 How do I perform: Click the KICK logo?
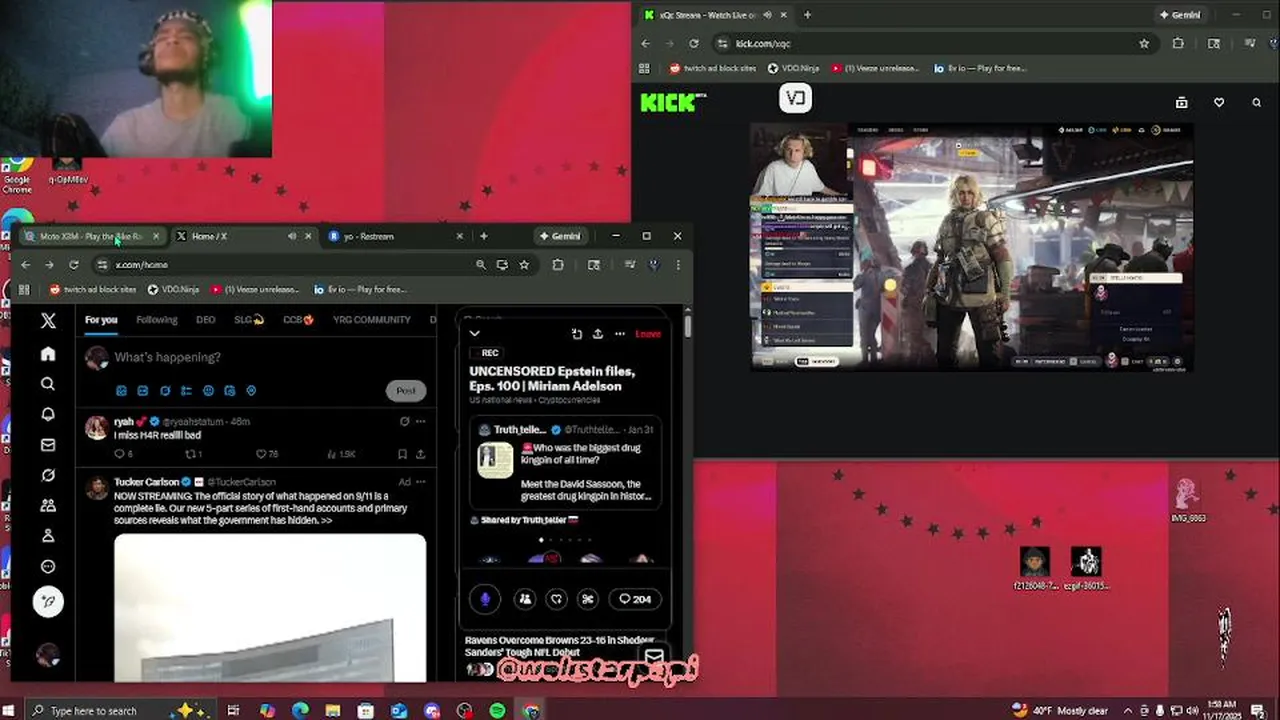point(673,102)
